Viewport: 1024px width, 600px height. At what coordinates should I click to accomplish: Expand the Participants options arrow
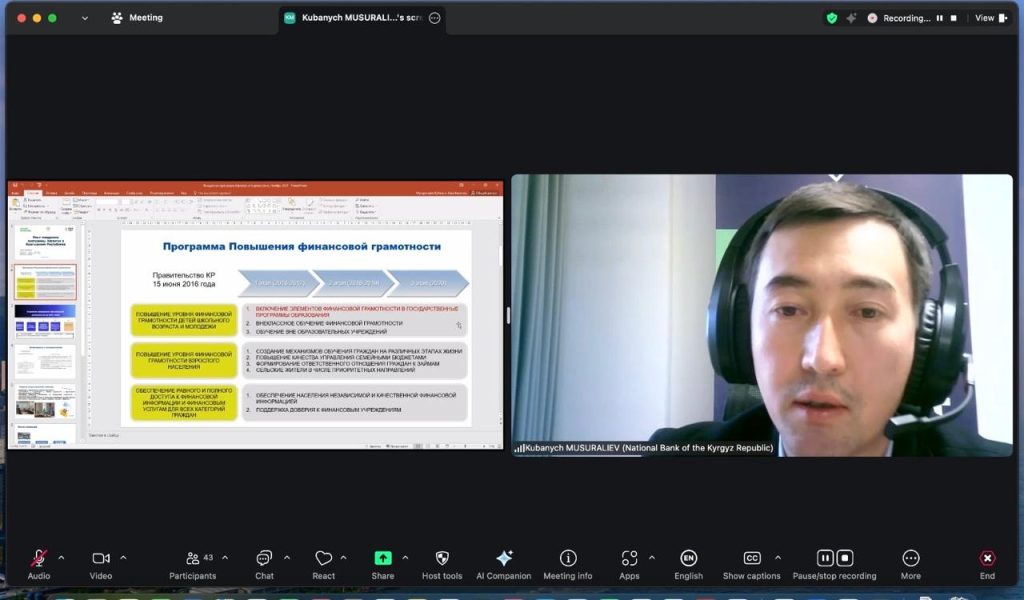pyautogui.click(x=224, y=557)
